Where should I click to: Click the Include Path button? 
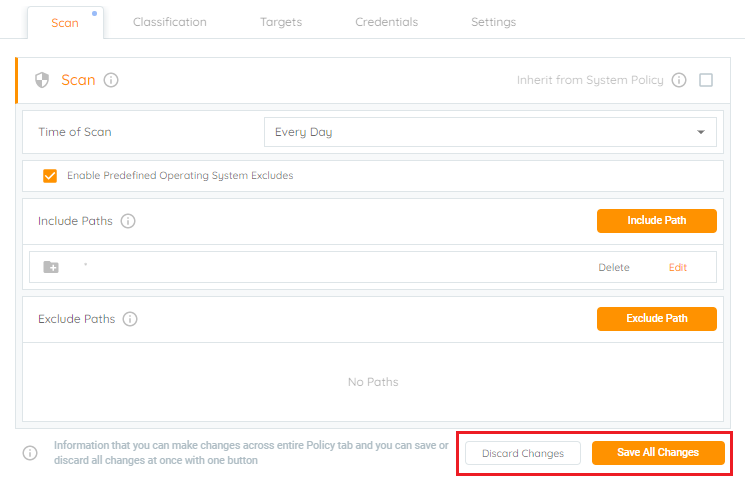tap(657, 221)
